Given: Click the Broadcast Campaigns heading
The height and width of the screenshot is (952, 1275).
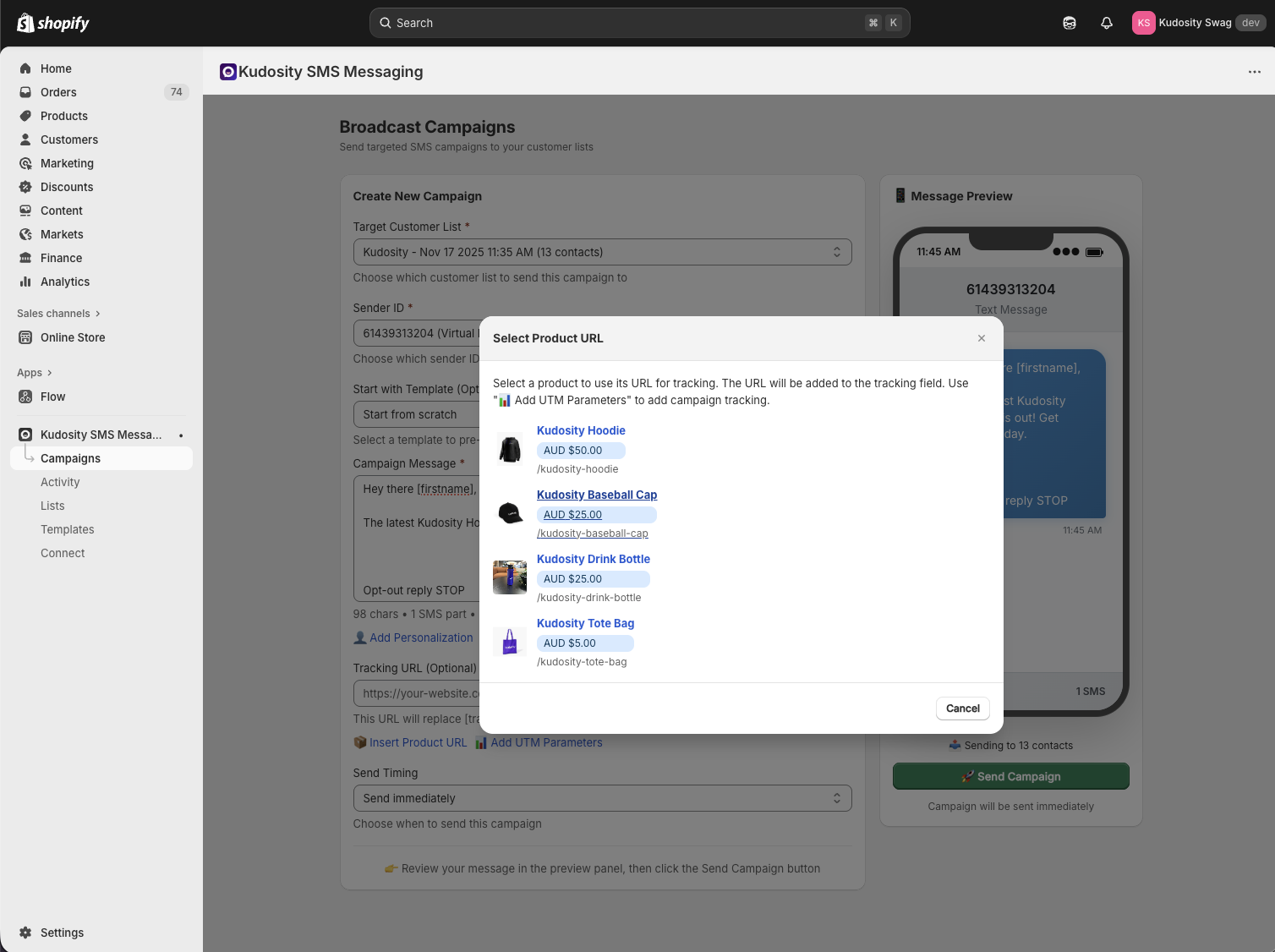Looking at the screenshot, I should coord(427,127).
